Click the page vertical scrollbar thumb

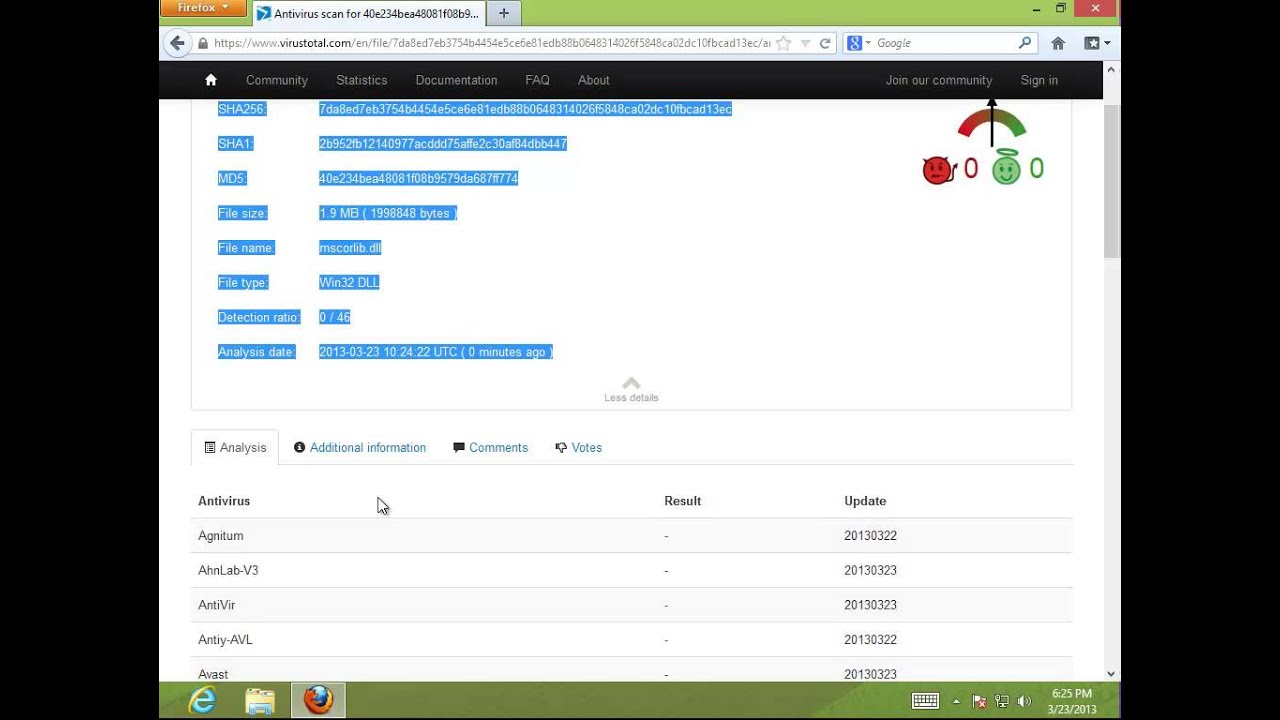pos(1111,180)
